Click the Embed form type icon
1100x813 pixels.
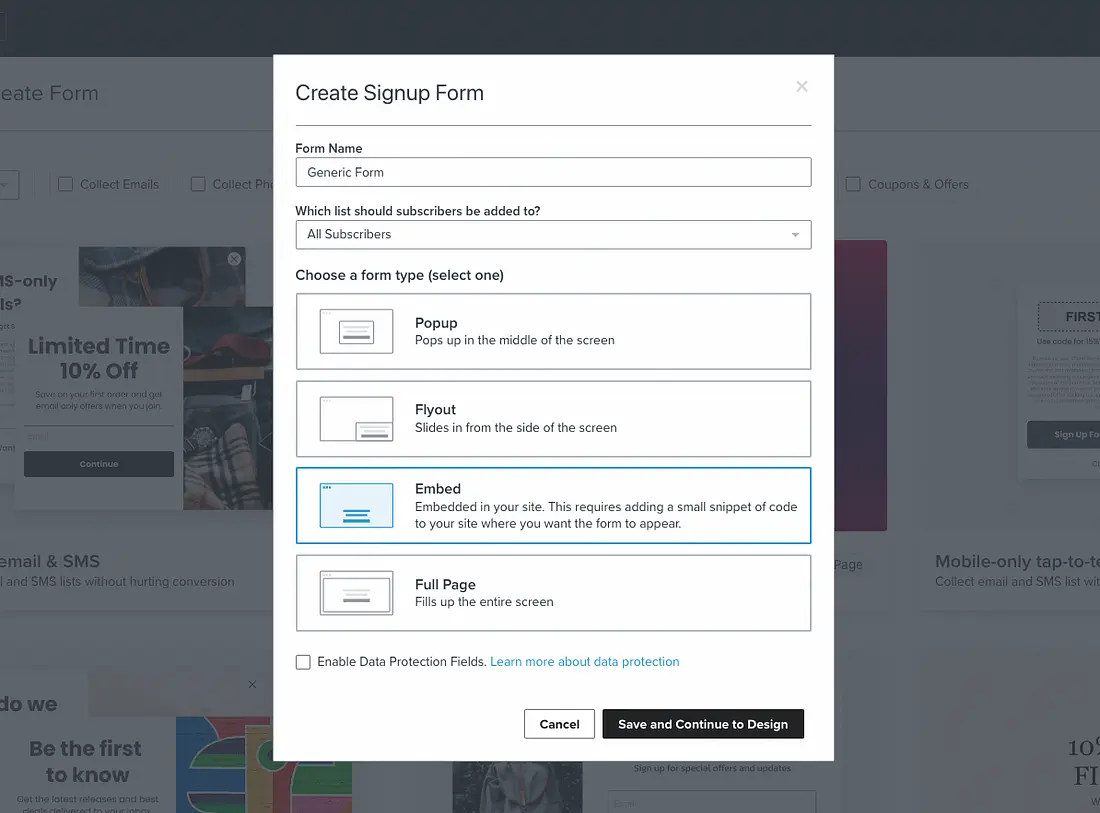(x=356, y=505)
